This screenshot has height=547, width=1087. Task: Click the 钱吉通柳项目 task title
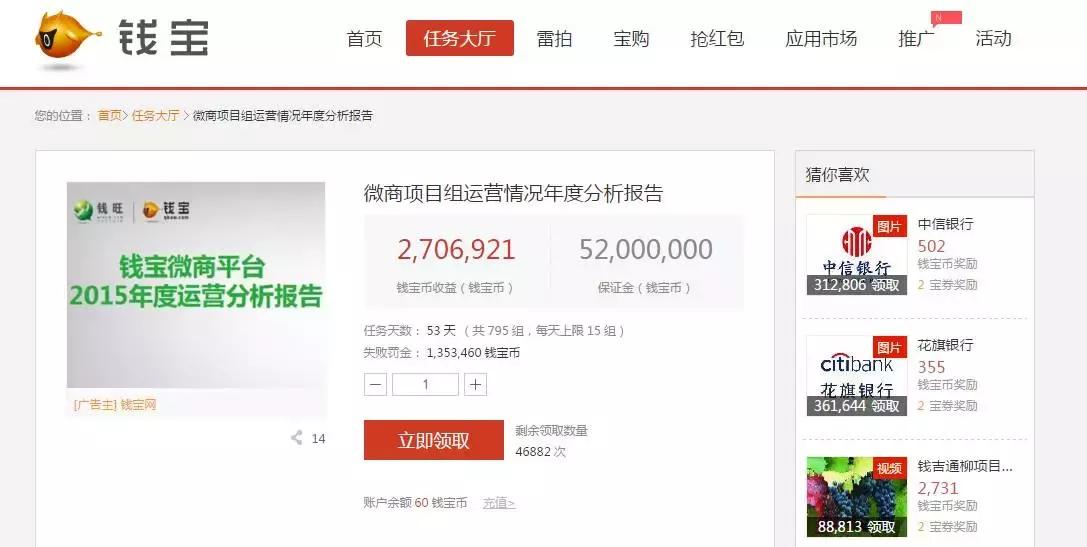click(965, 466)
